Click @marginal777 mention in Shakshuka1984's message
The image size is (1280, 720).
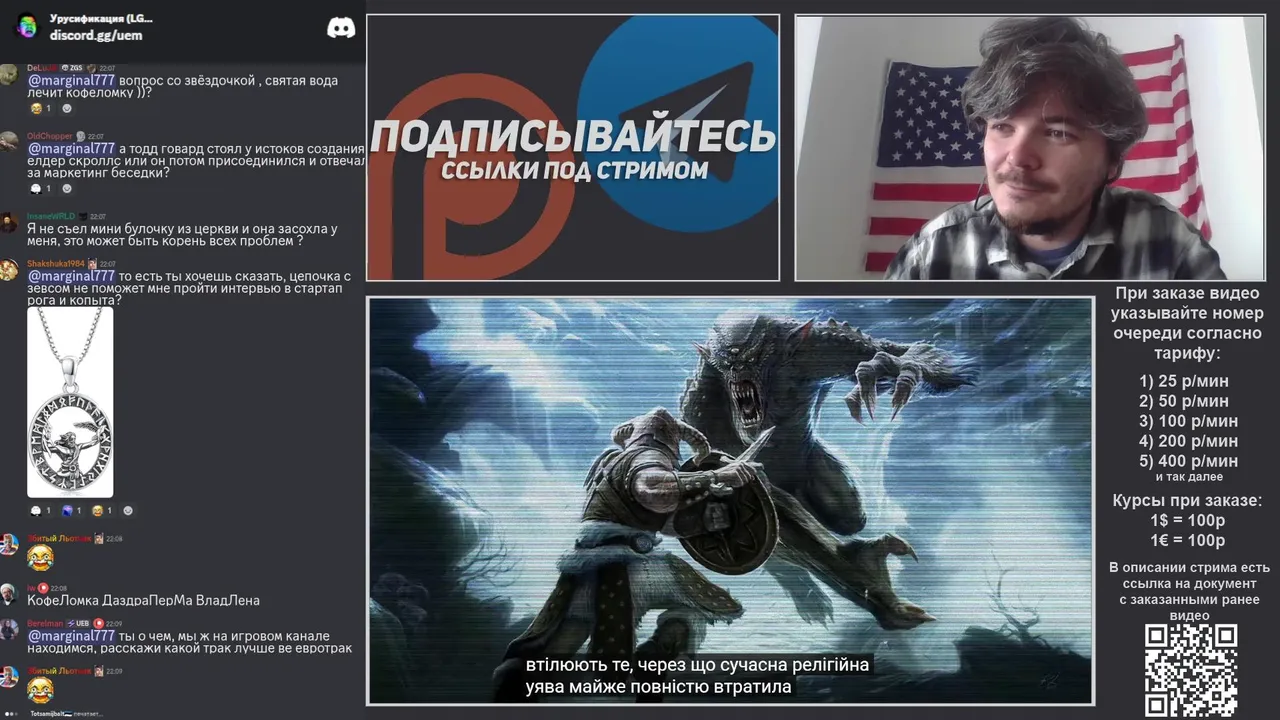71,276
